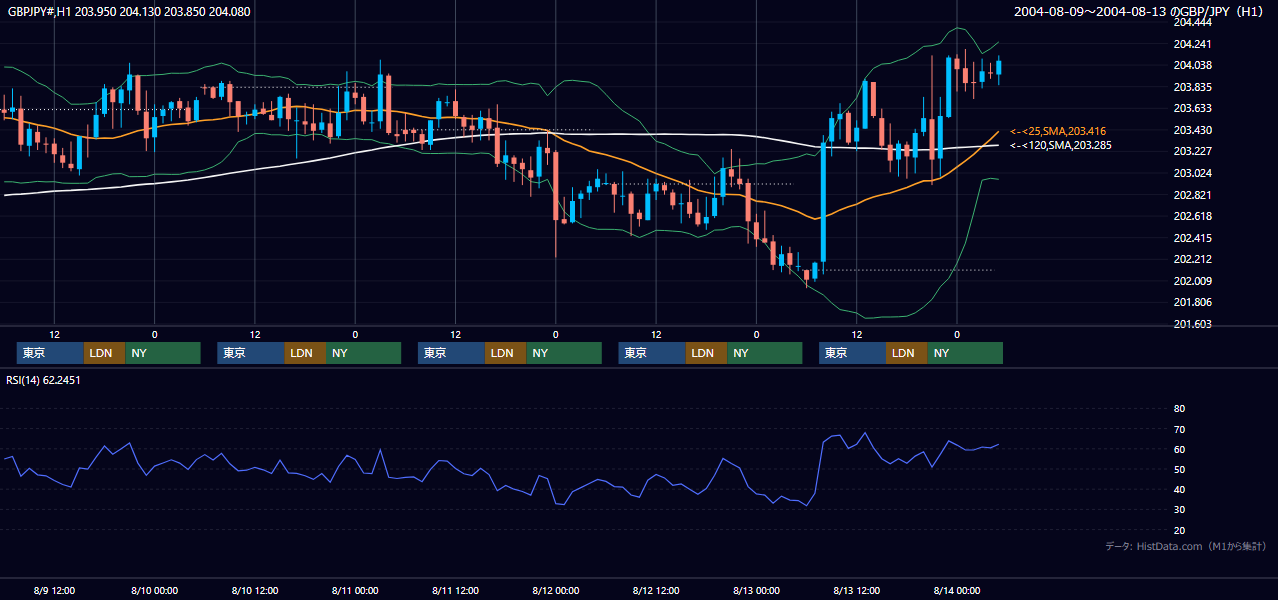Click the HistData.com data source credit
Image resolution: width=1278 pixels, height=600 pixels.
pos(1185,546)
